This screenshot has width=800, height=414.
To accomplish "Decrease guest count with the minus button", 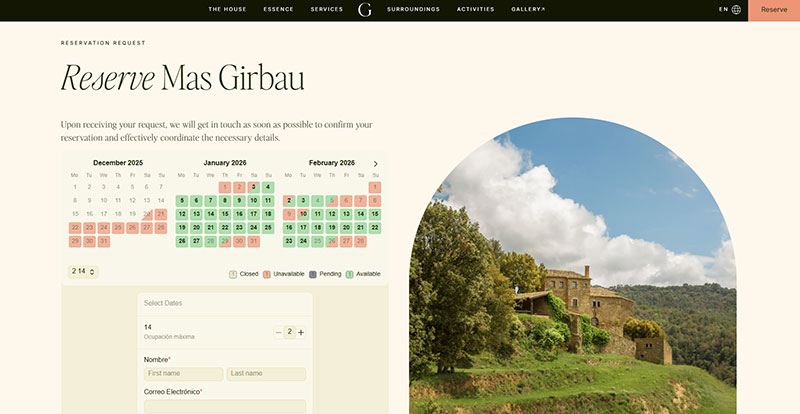I will click(x=278, y=332).
